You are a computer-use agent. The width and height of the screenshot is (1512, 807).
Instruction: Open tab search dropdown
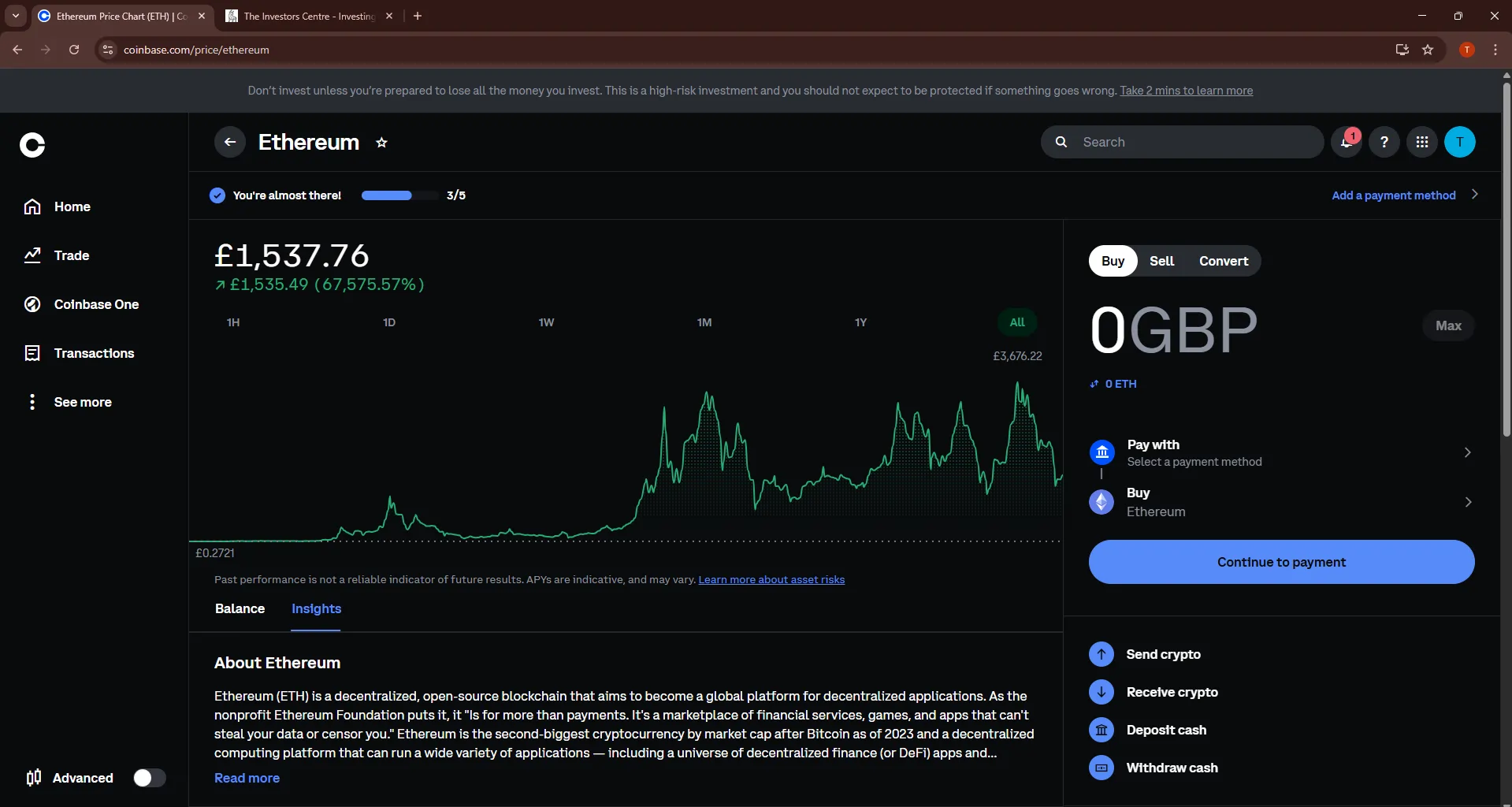[16, 16]
